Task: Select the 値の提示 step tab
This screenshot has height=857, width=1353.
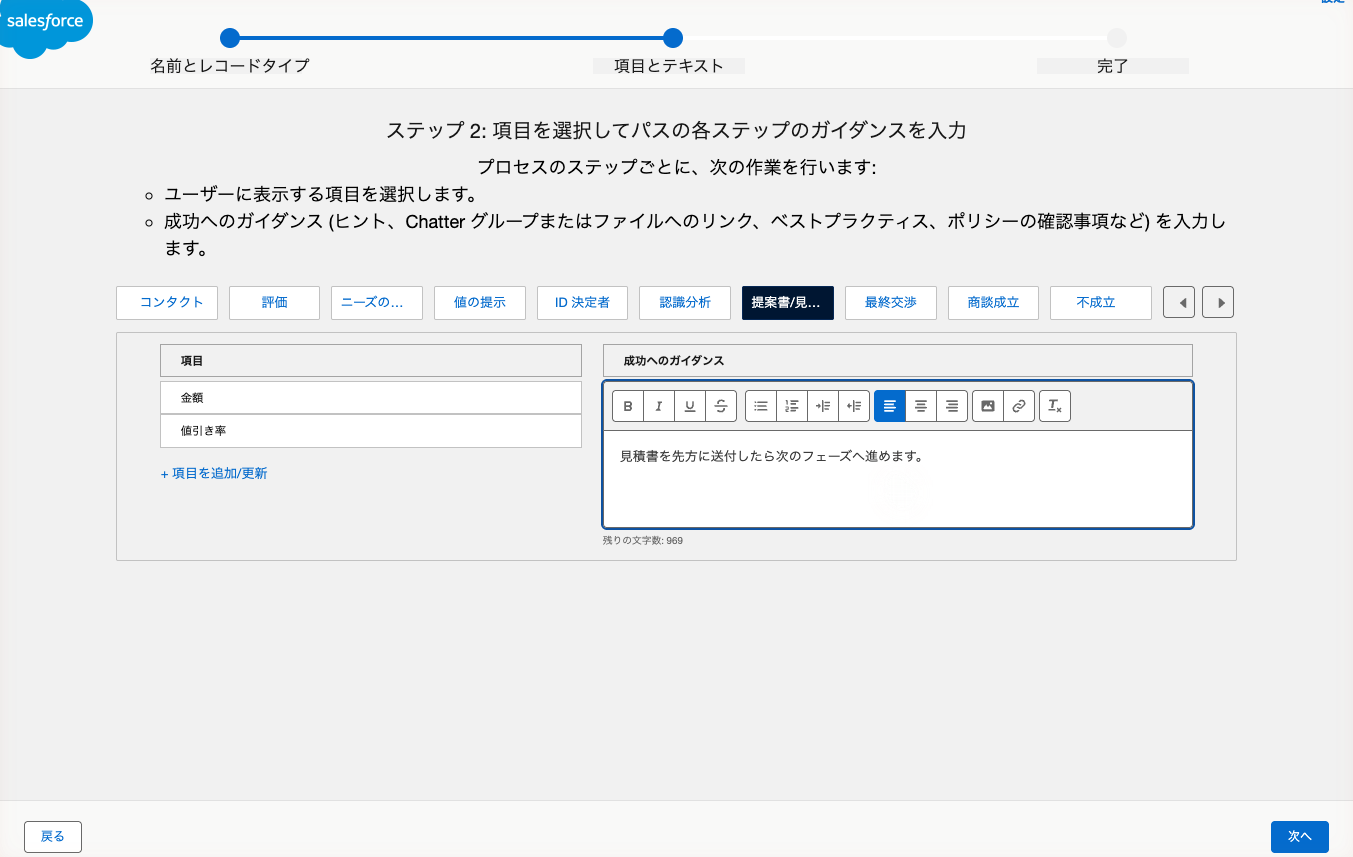Action: click(x=480, y=303)
